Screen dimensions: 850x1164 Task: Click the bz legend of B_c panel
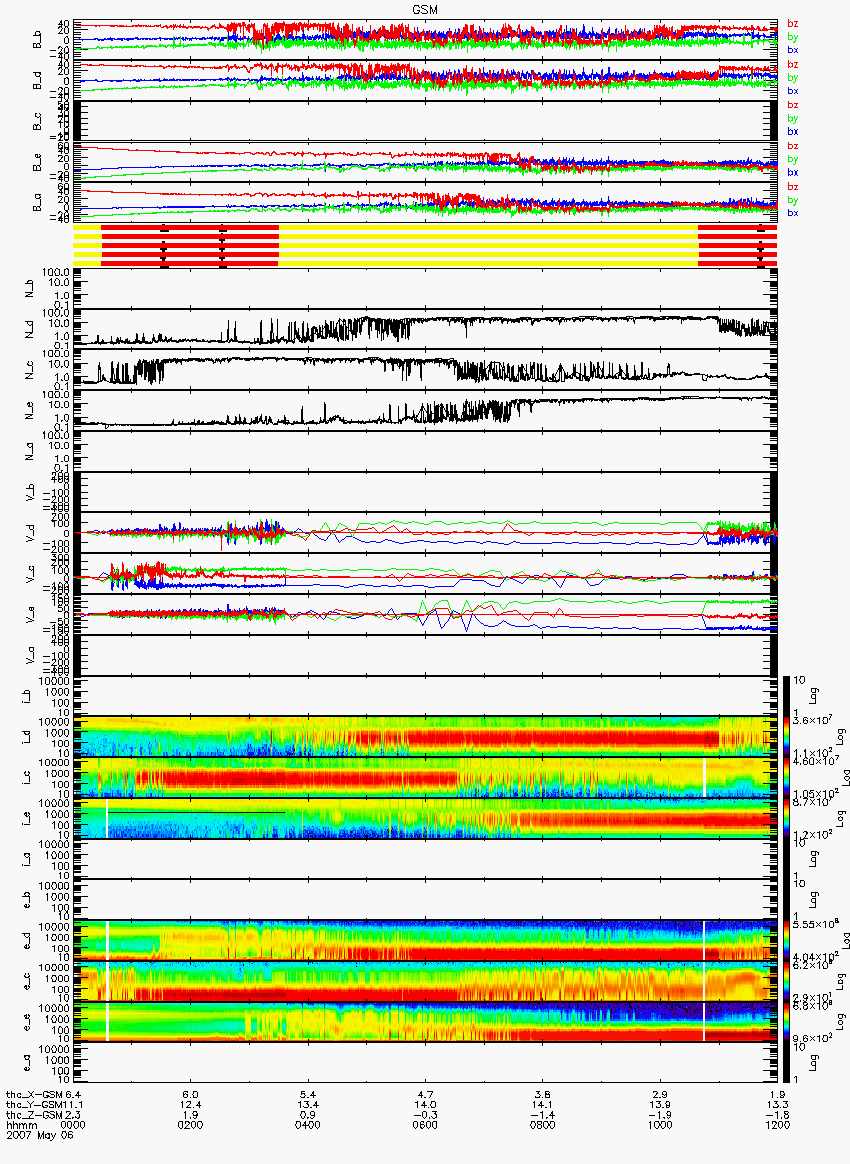pyautogui.click(x=793, y=105)
